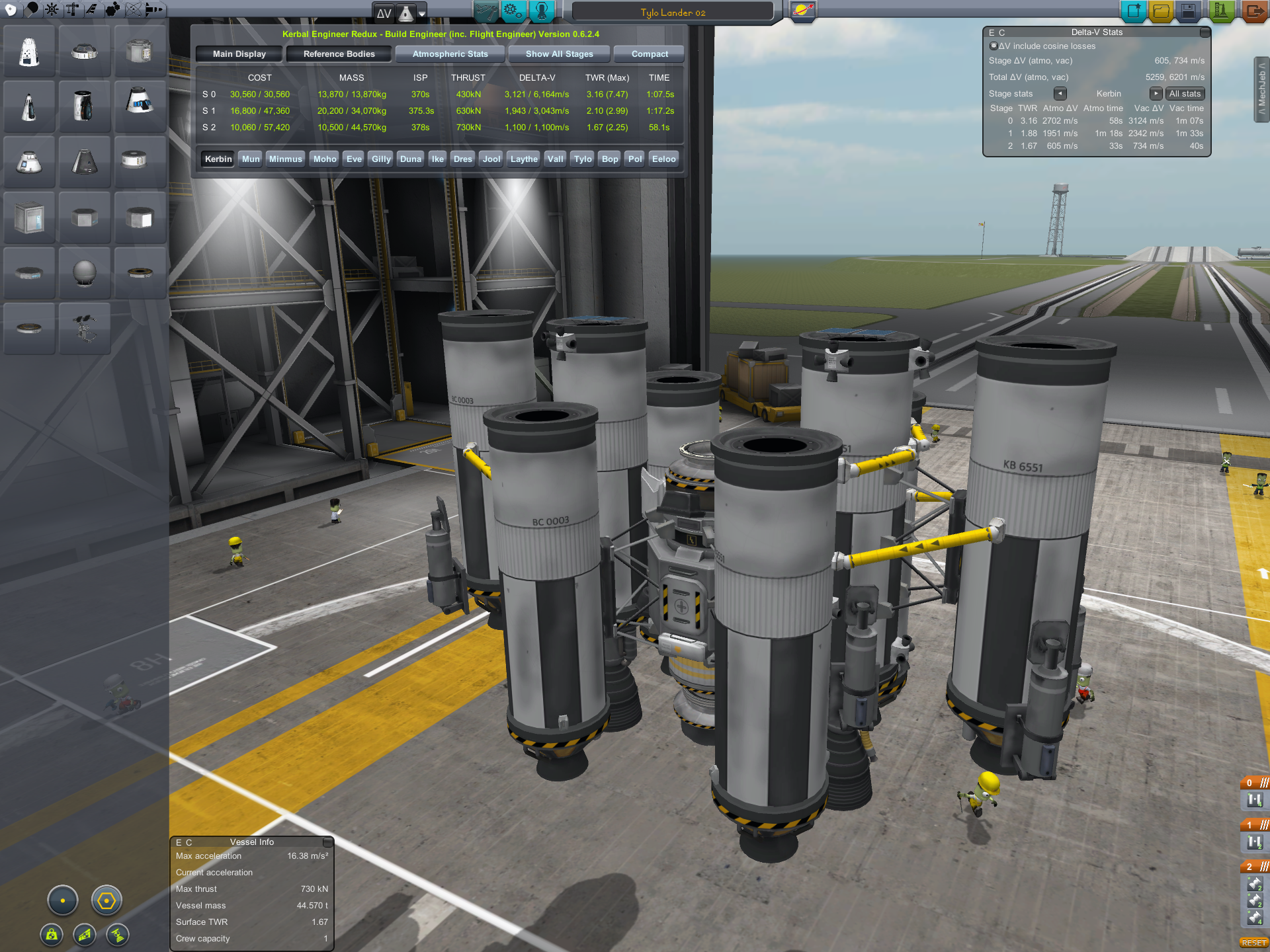Switch editor to Action Groups mode
The image size is (1270, 952).
(x=513, y=11)
